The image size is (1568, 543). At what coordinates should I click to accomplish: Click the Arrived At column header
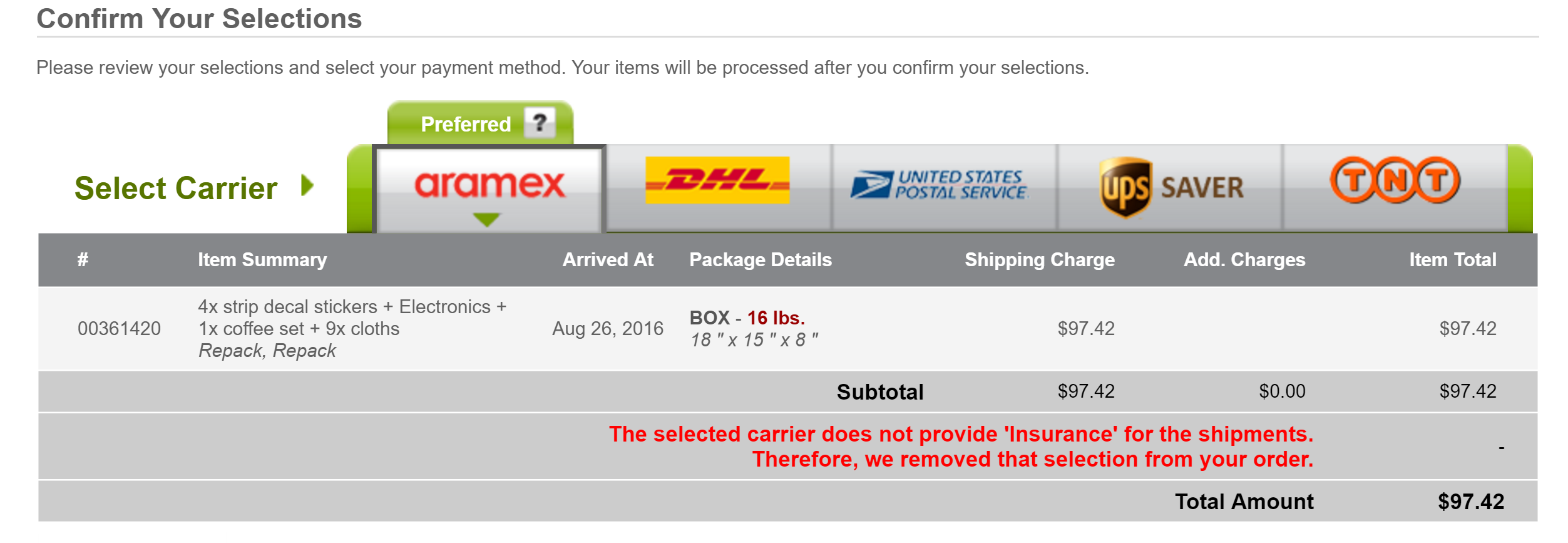click(608, 260)
